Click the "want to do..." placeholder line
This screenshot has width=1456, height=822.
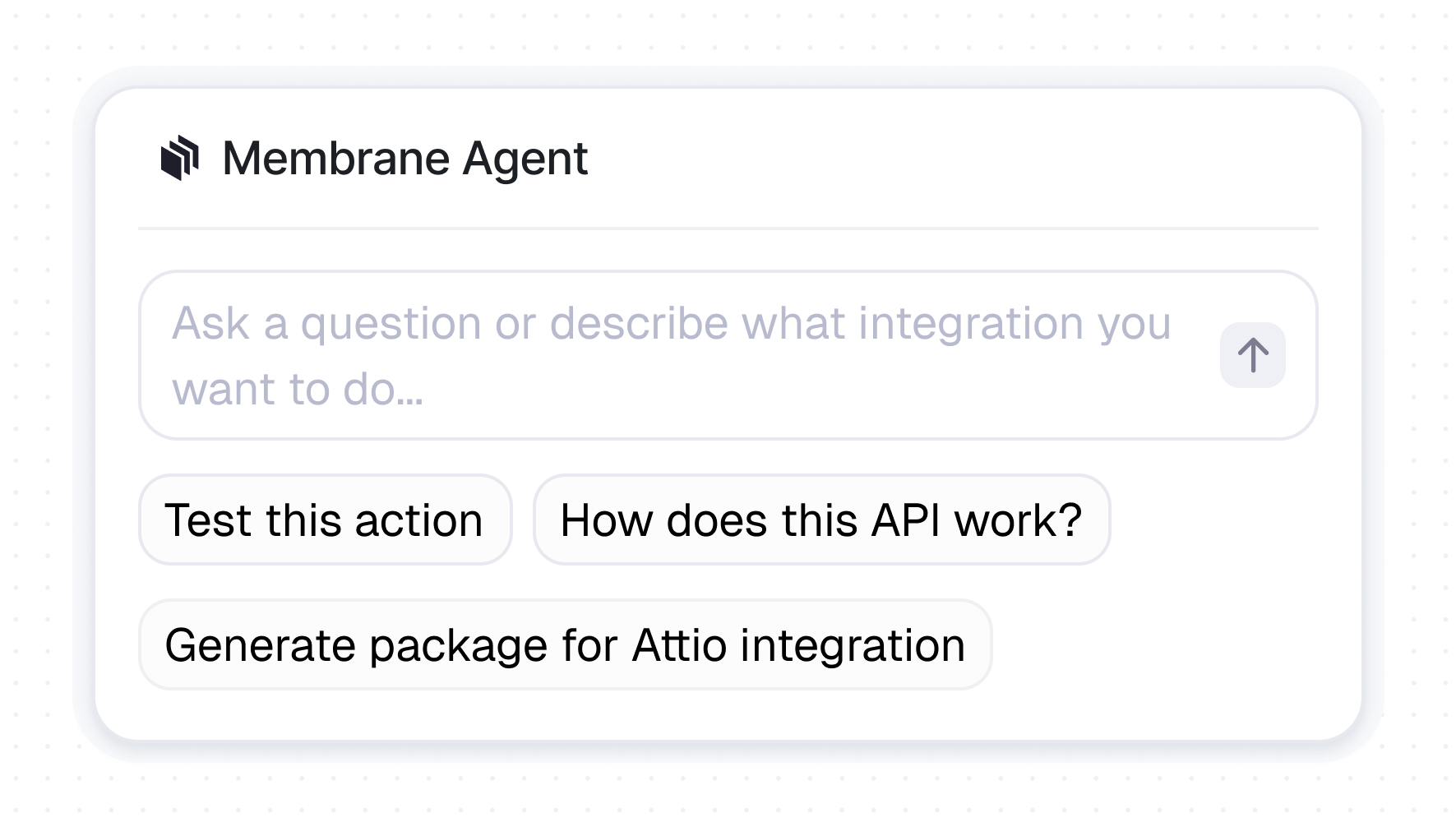[298, 390]
